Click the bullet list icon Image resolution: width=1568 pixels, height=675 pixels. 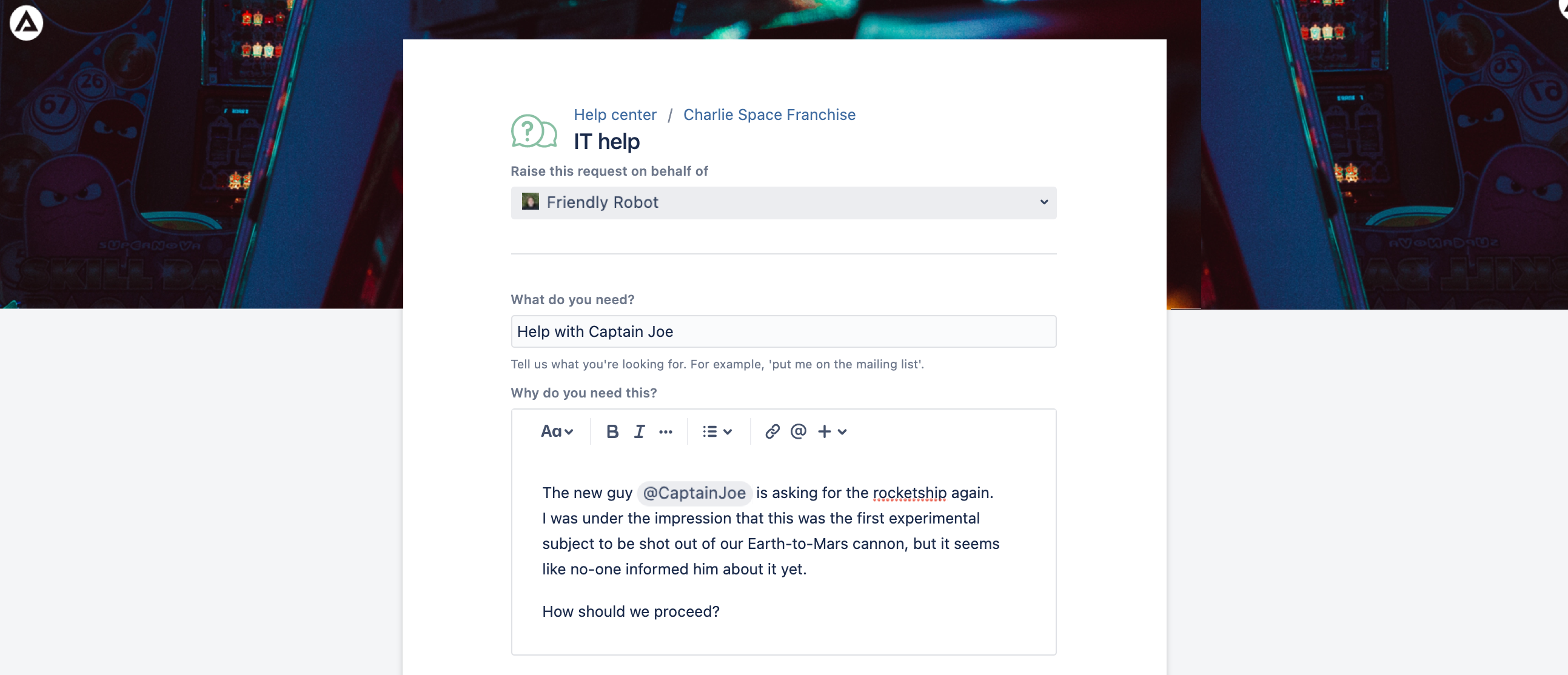(710, 432)
